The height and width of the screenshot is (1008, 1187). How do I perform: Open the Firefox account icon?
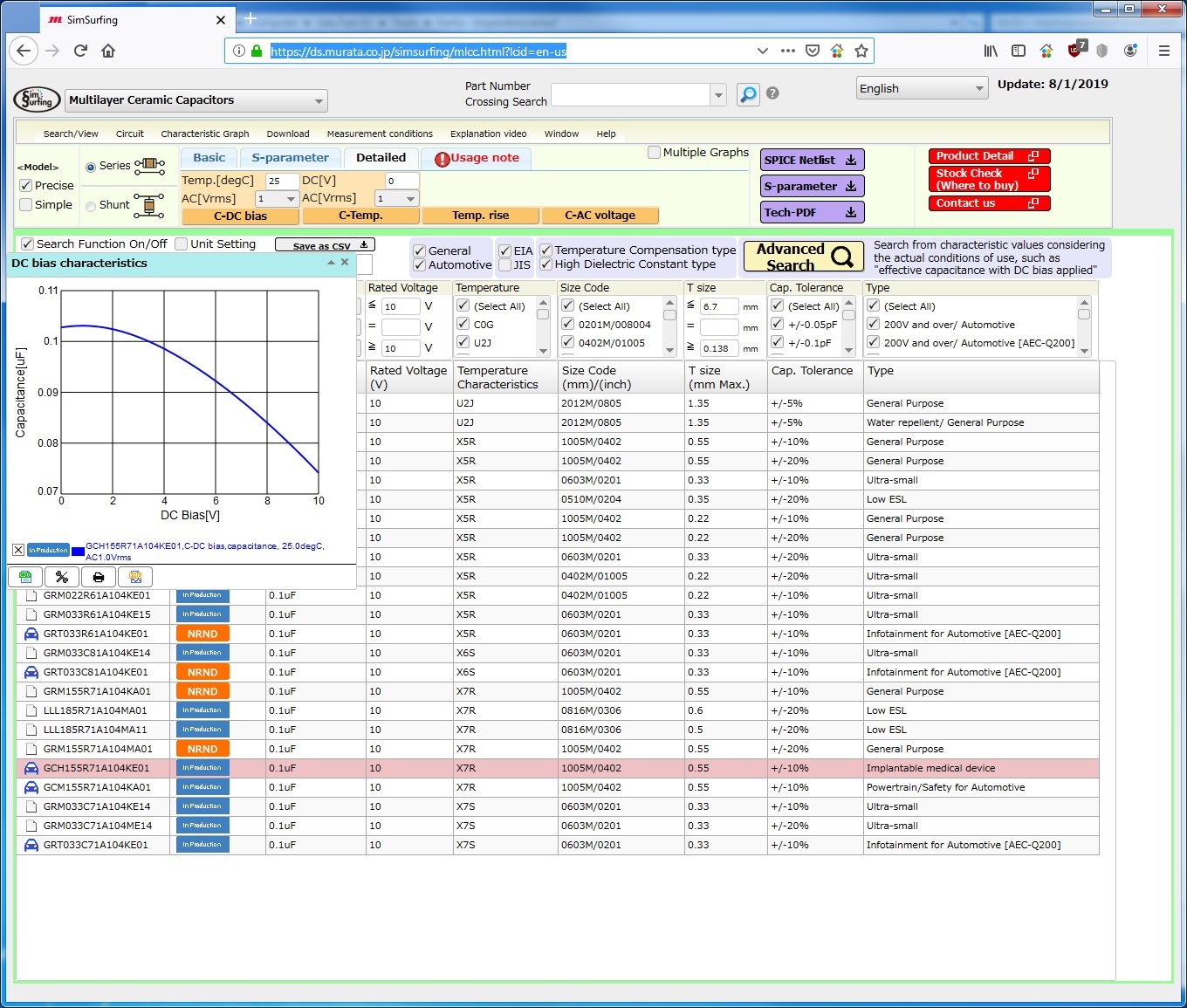click(x=1130, y=51)
